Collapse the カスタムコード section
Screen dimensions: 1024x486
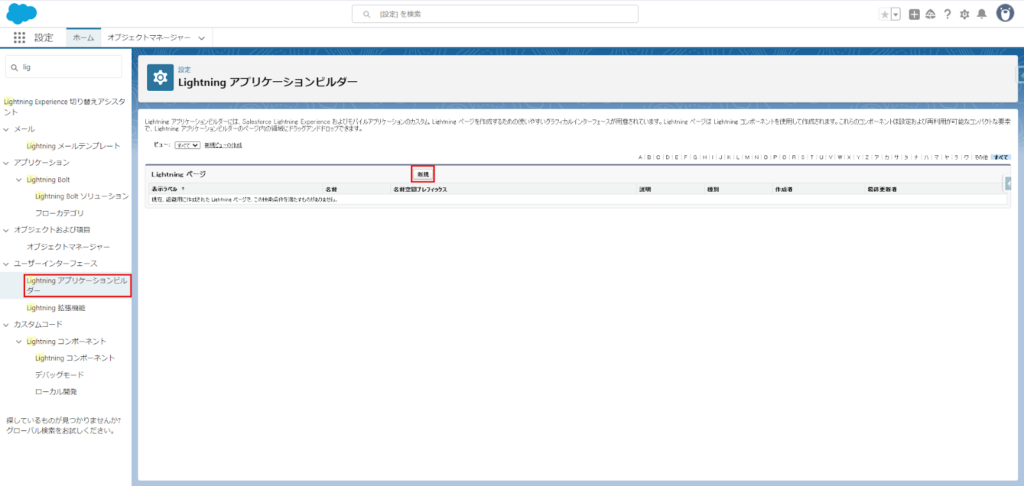click(x=7, y=325)
